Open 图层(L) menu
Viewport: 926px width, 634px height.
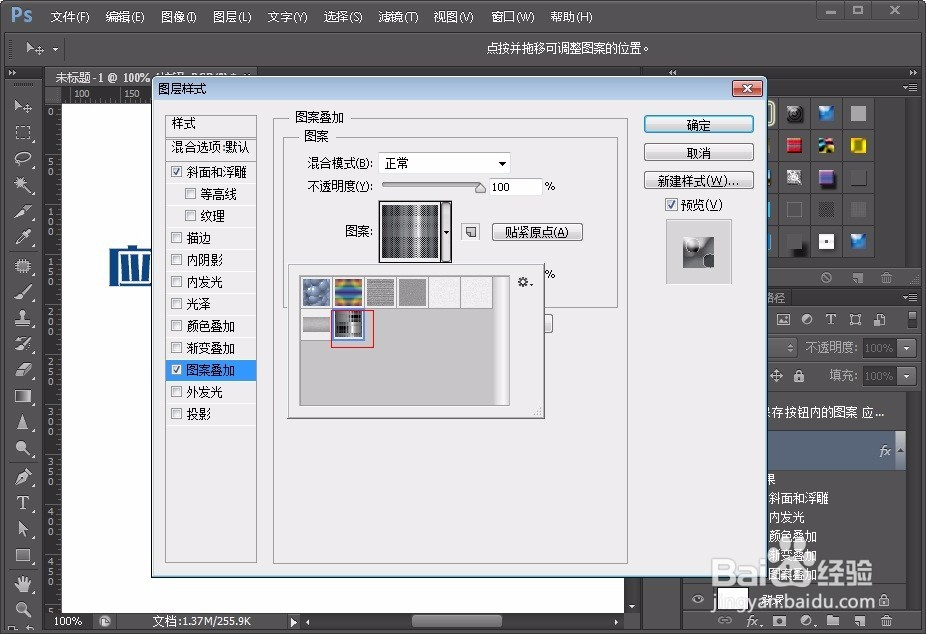tap(232, 17)
